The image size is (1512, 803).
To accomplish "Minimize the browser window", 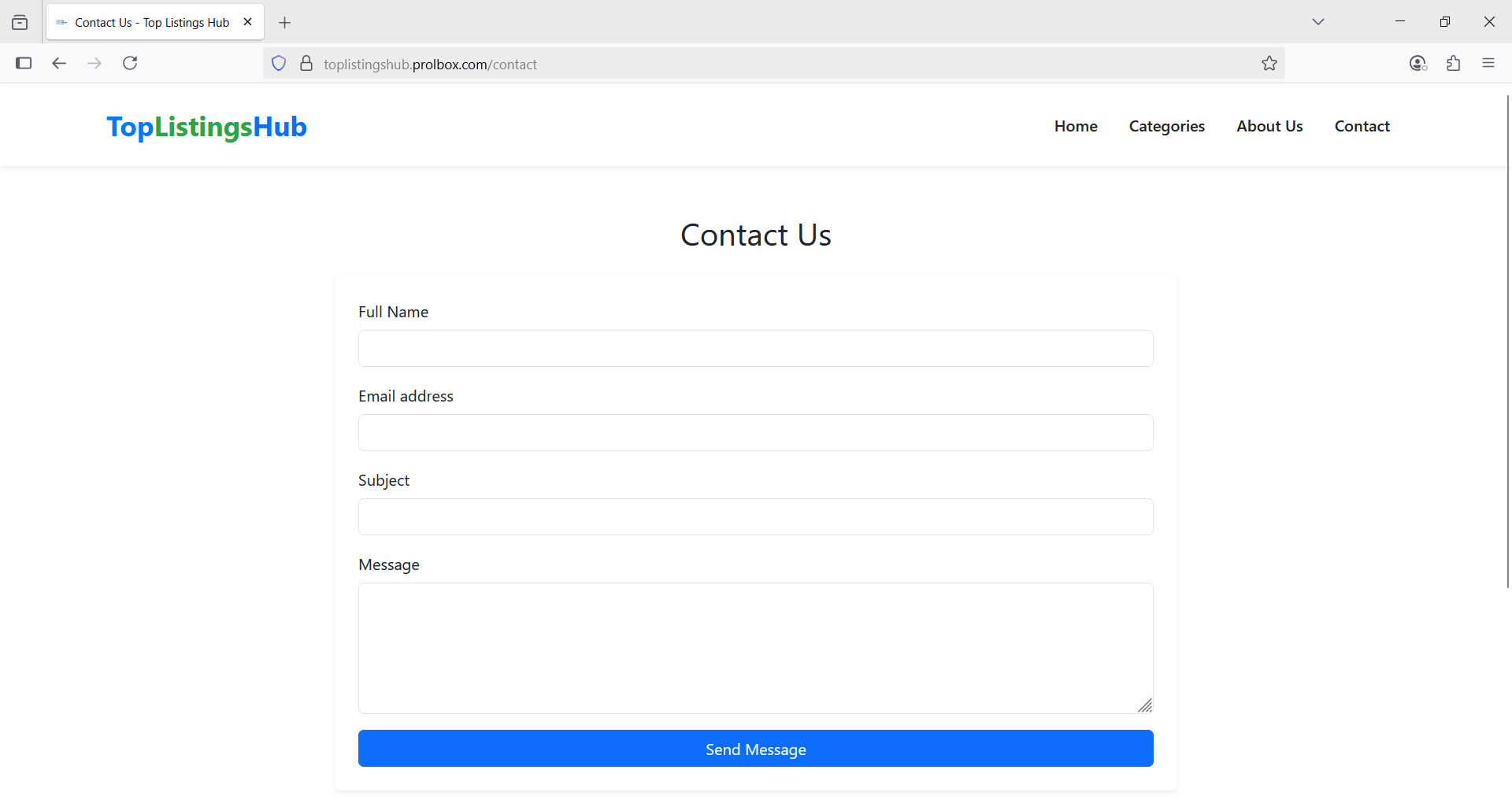I will [1400, 21].
